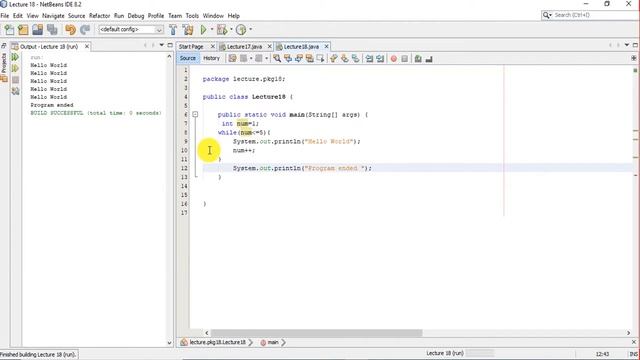This screenshot has width=640, height=360.
Task: Open the Tools menu
Action: pyautogui.click(x=192, y=16)
